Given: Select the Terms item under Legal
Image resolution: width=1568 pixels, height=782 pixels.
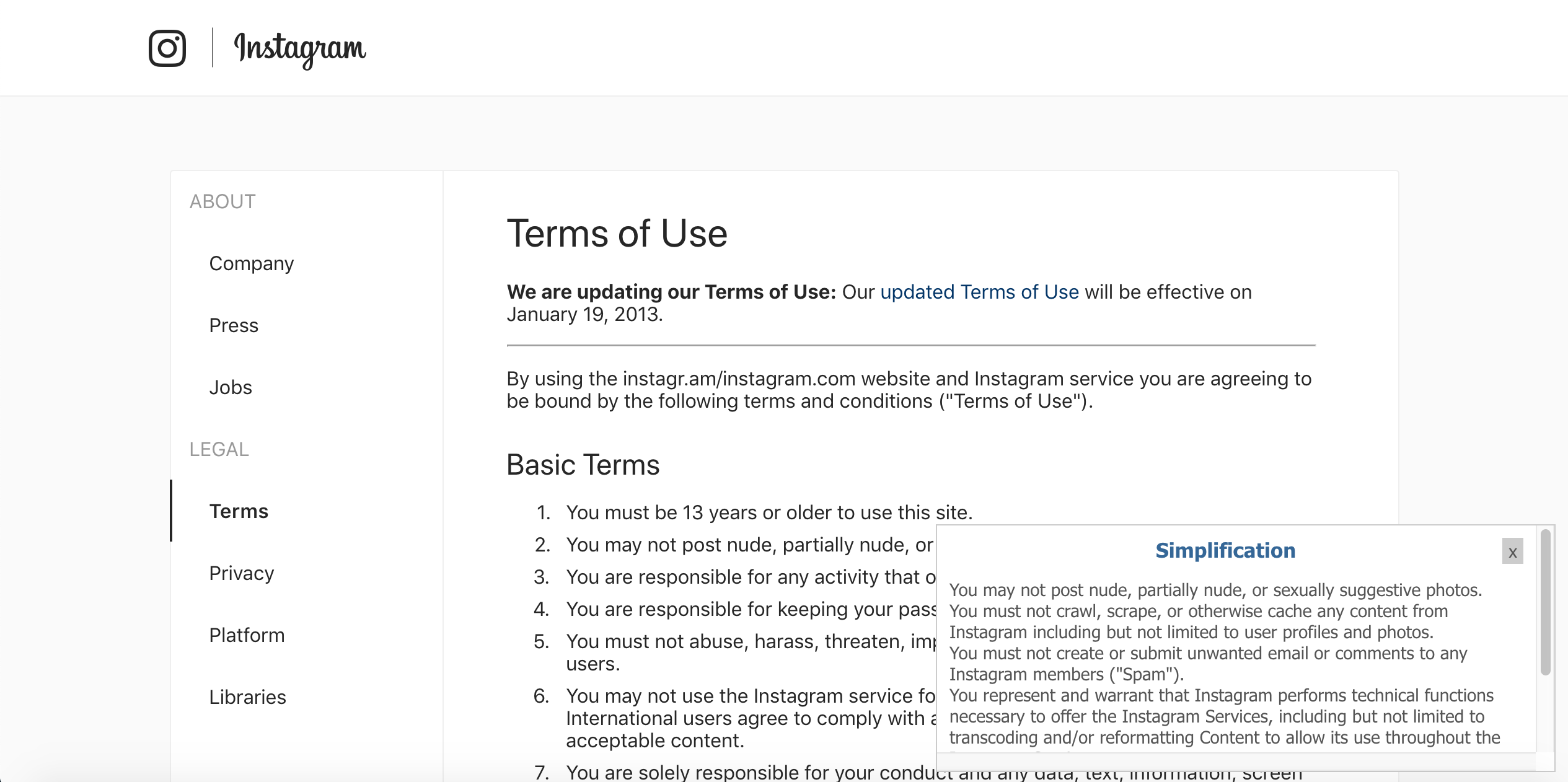Looking at the screenshot, I should (239, 511).
